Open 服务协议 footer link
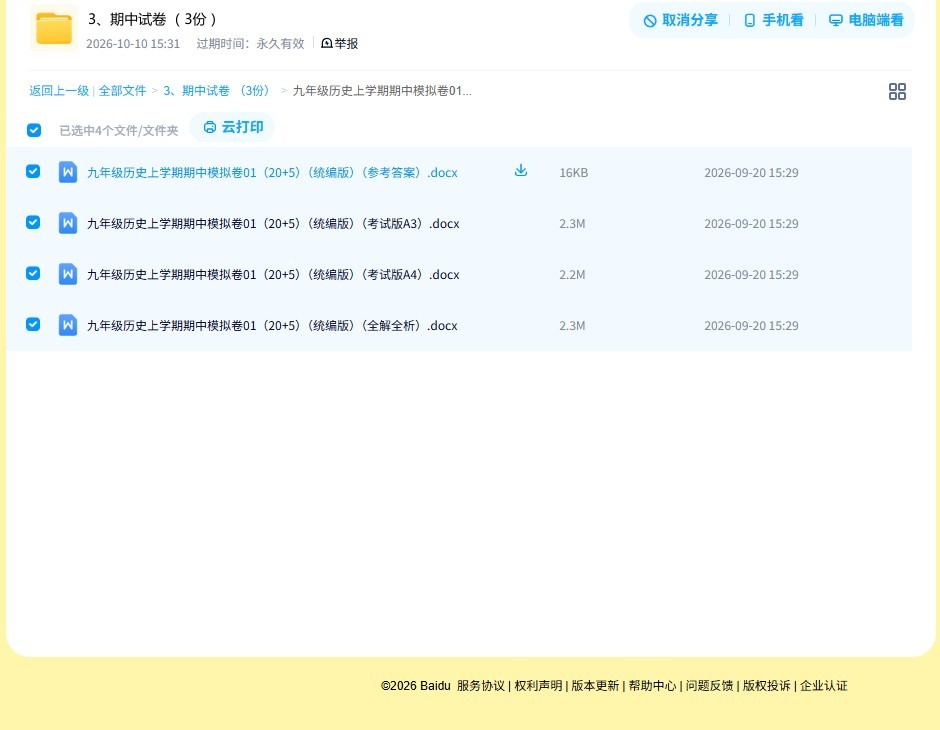The image size is (940, 730). (x=480, y=686)
